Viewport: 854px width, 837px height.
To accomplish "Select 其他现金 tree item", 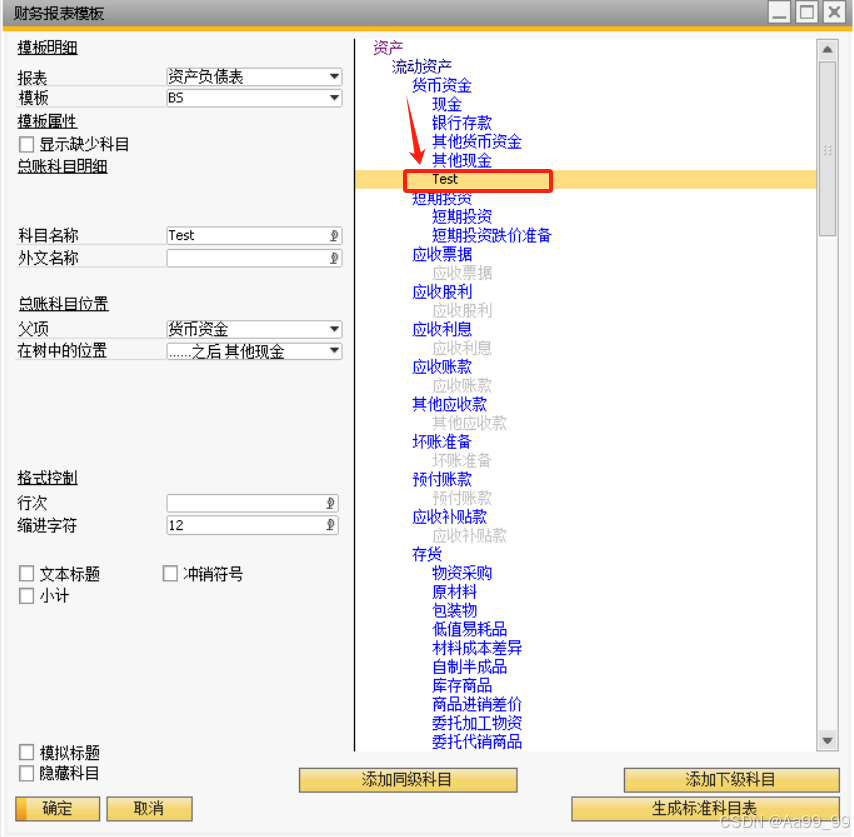I will coord(462,161).
